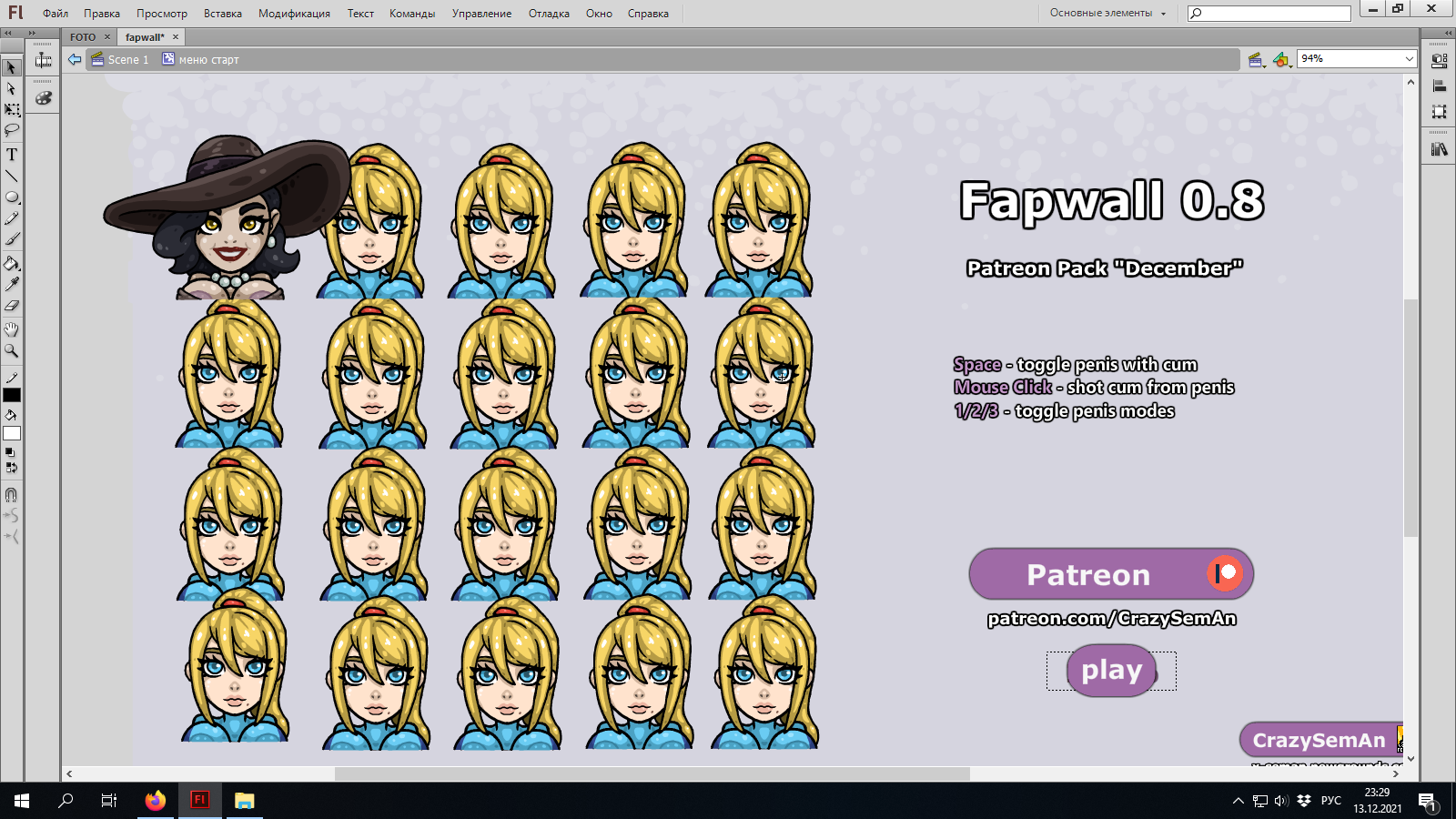
Task: Select the Lasso tool
Action: [x=12, y=131]
